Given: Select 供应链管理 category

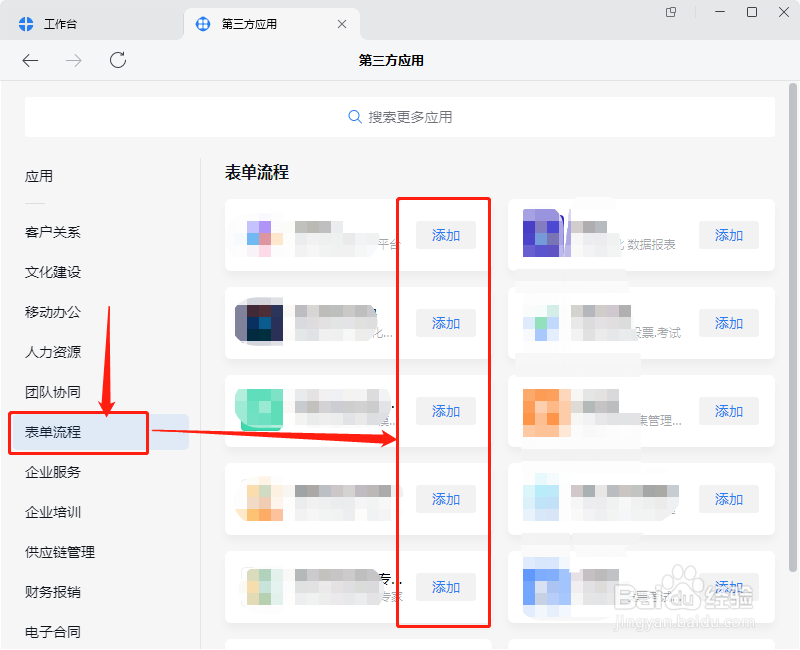Looking at the screenshot, I should 60,552.
